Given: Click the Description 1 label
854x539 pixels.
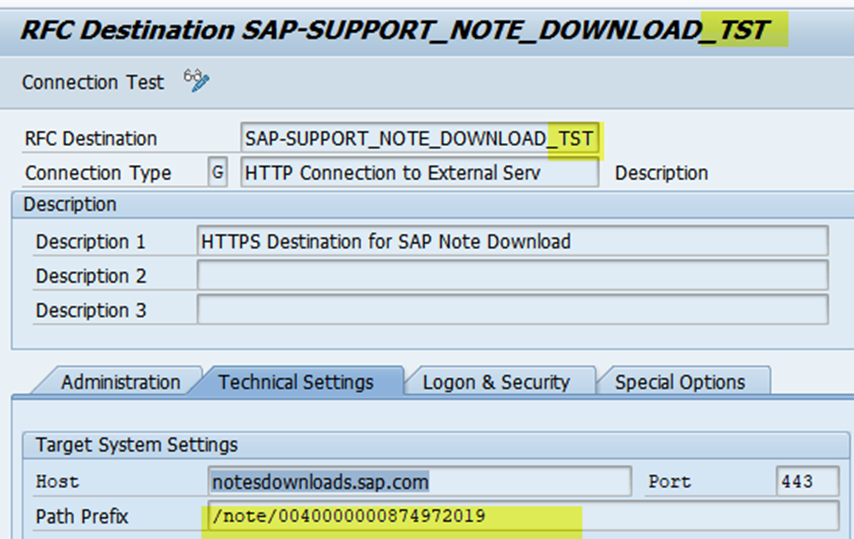Looking at the screenshot, I should [x=90, y=241].
